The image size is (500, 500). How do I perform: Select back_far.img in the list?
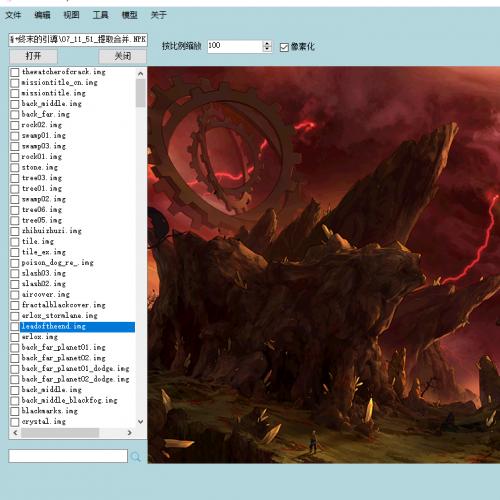click(x=46, y=114)
